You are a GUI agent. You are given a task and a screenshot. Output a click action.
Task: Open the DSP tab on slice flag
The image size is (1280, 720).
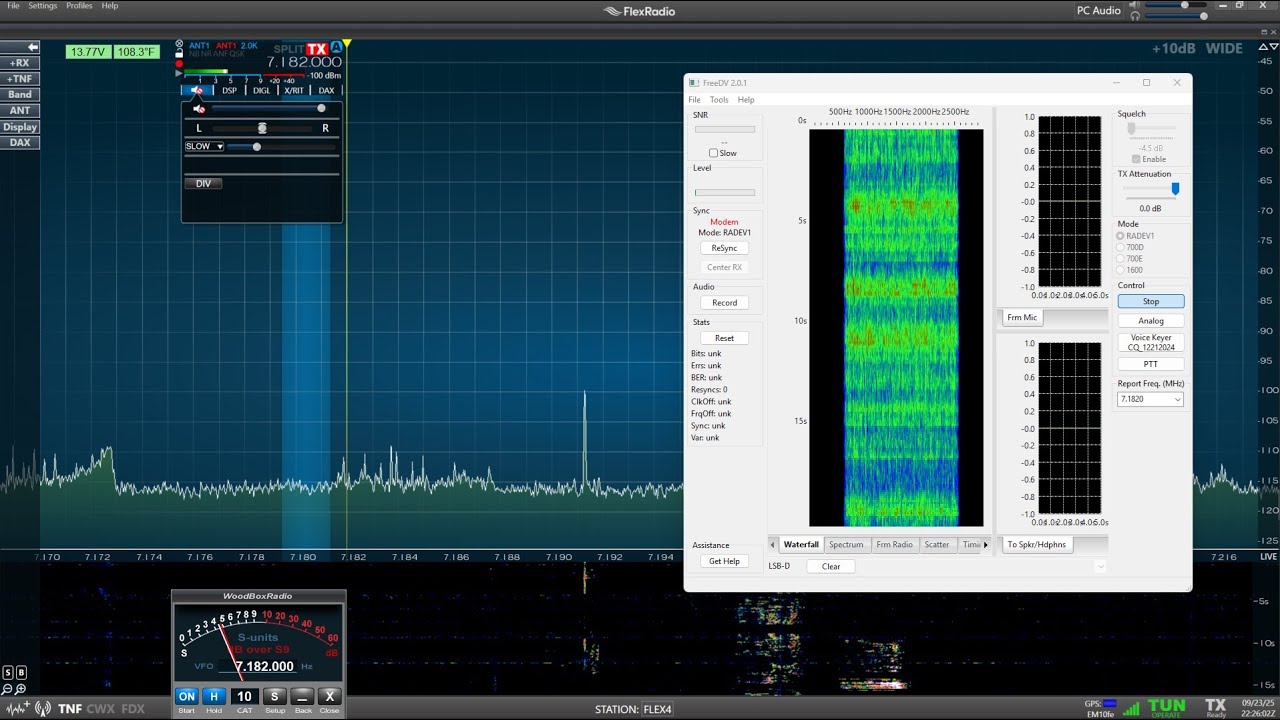click(x=229, y=90)
